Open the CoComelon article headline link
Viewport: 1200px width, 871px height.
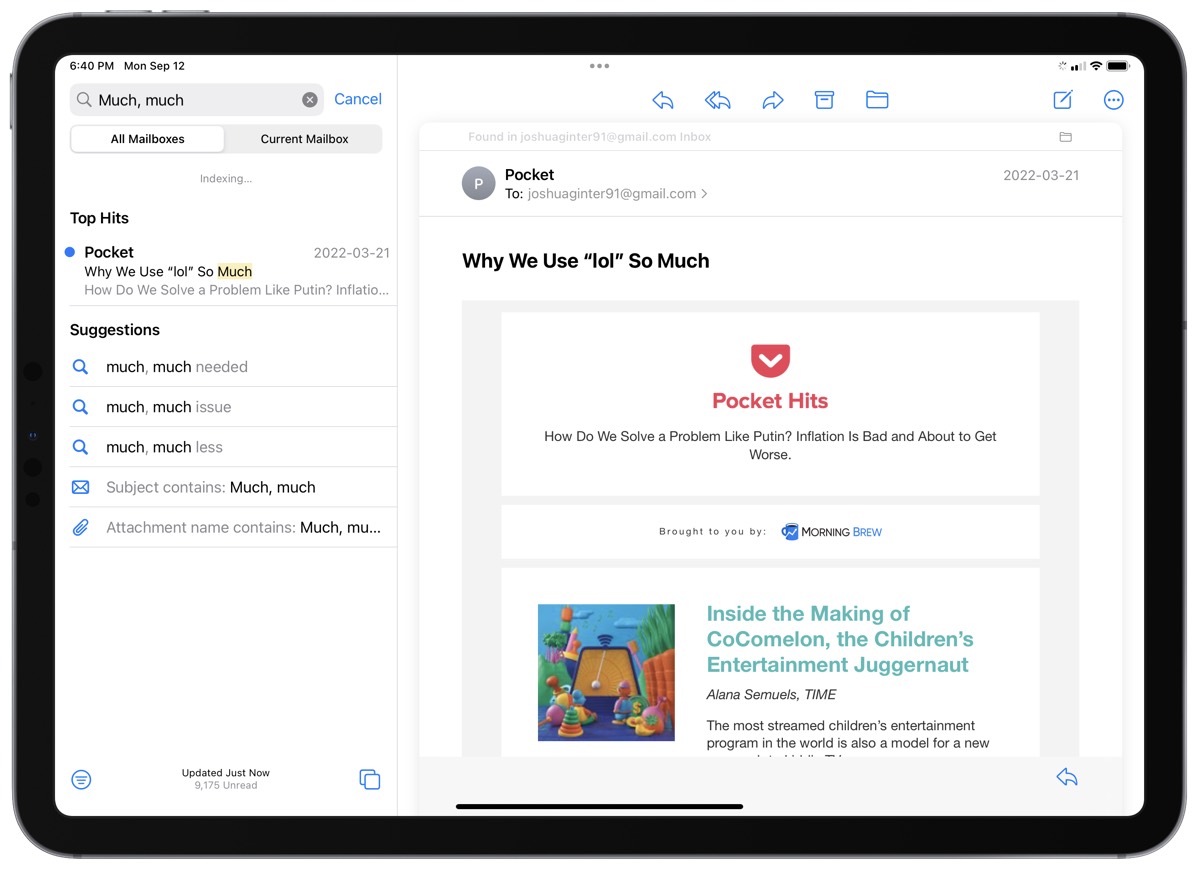tap(838, 640)
